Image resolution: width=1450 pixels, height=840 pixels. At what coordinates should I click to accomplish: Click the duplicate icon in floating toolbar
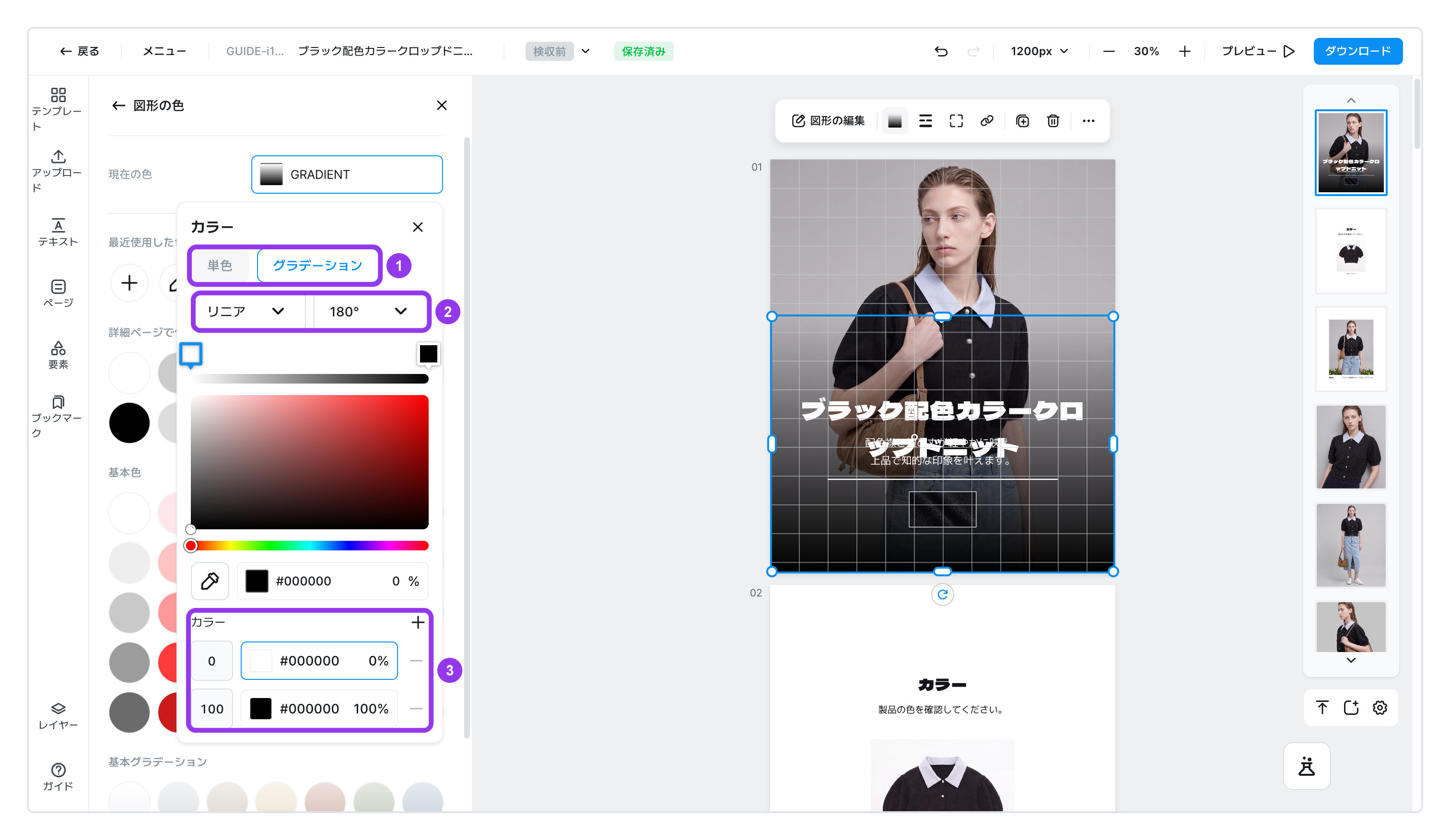1022,121
